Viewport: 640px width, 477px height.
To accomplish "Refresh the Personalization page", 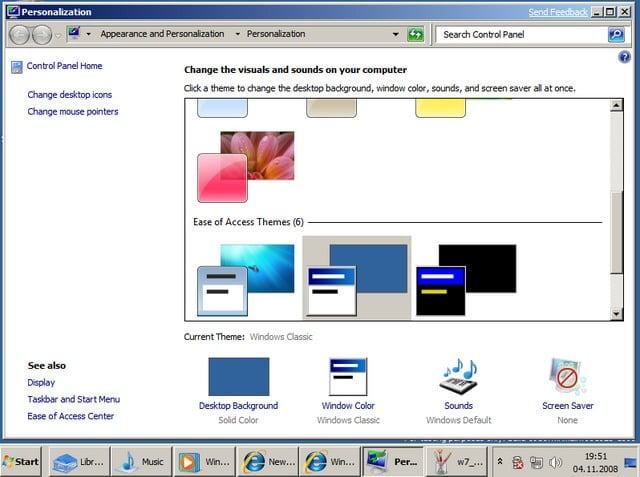I will [x=416, y=34].
